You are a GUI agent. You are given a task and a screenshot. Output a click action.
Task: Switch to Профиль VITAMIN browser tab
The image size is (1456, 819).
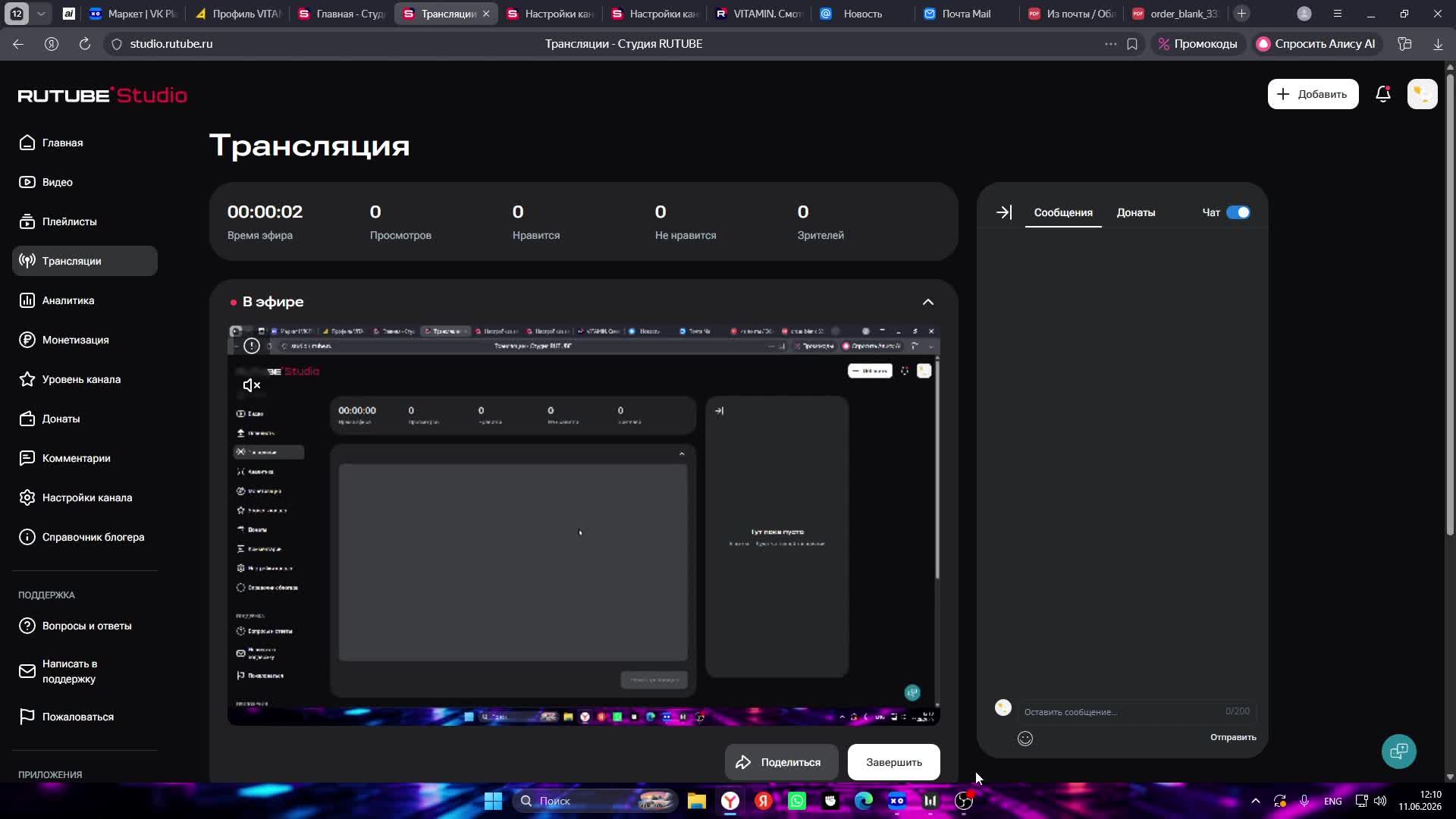(x=238, y=14)
